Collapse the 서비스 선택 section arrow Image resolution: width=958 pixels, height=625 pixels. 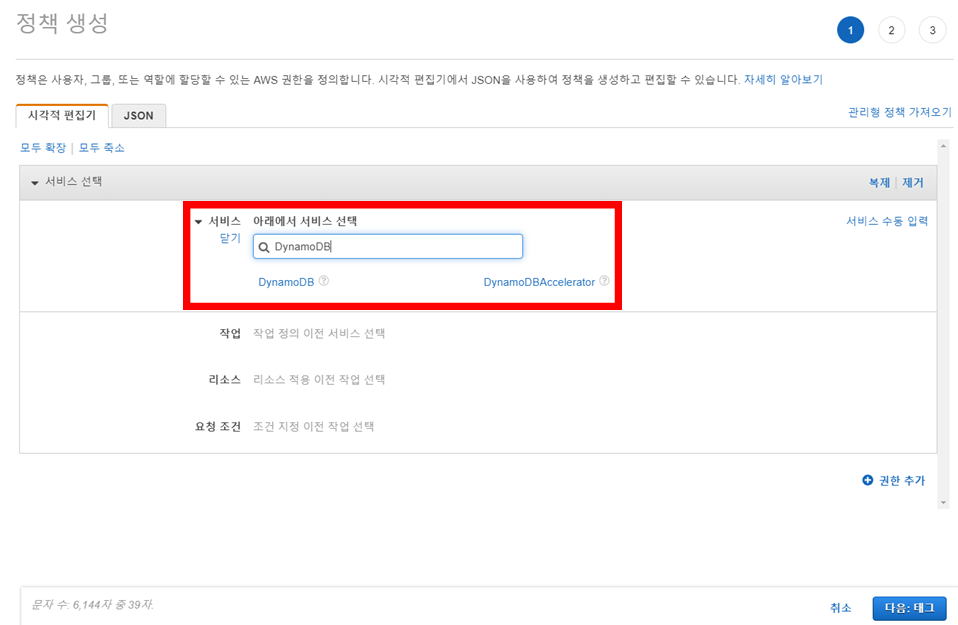point(35,183)
